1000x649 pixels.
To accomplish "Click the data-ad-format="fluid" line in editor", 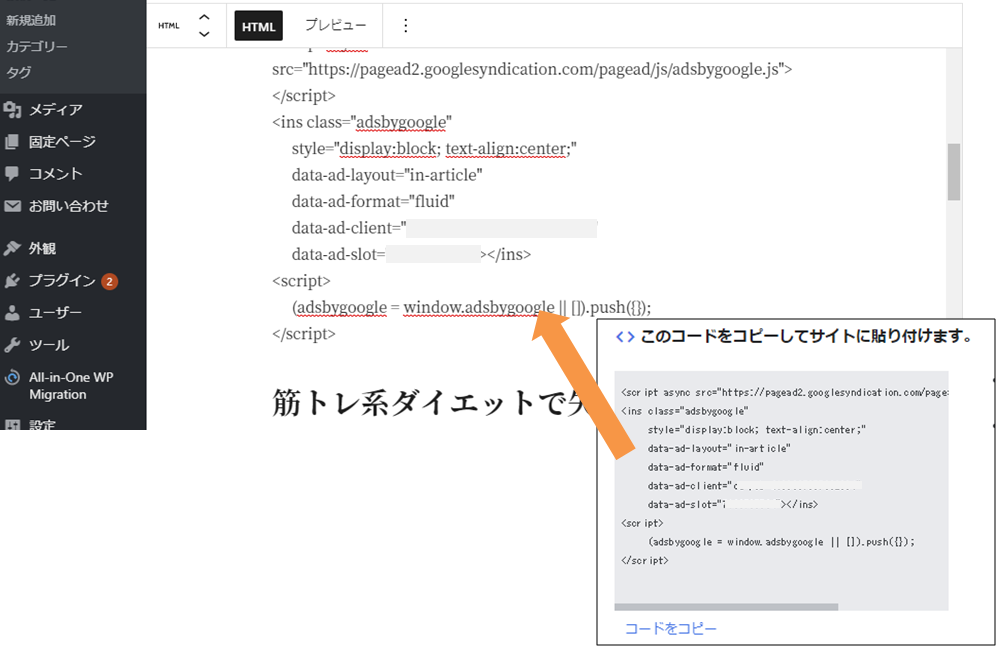I will (373, 201).
